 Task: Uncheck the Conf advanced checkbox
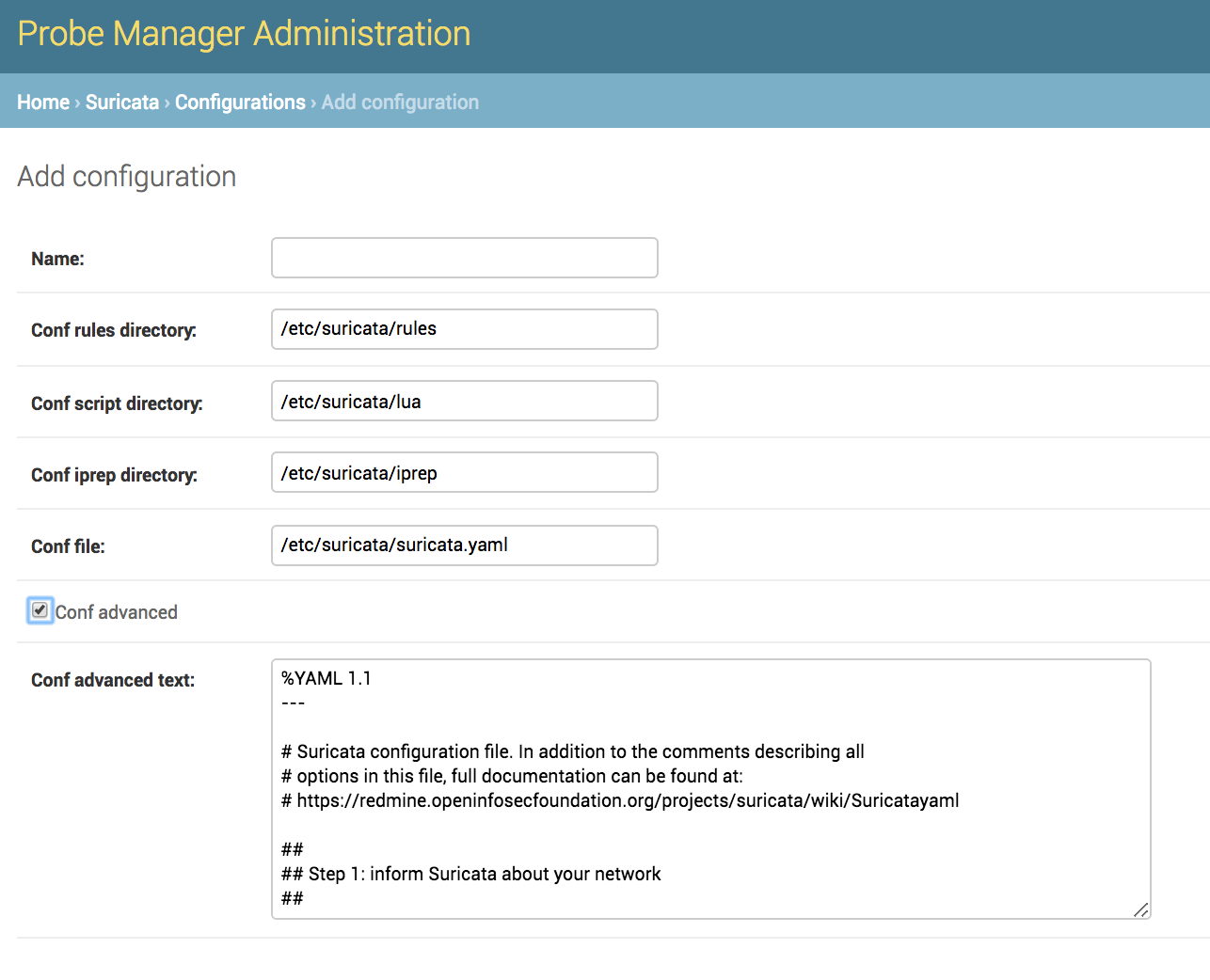40,610
